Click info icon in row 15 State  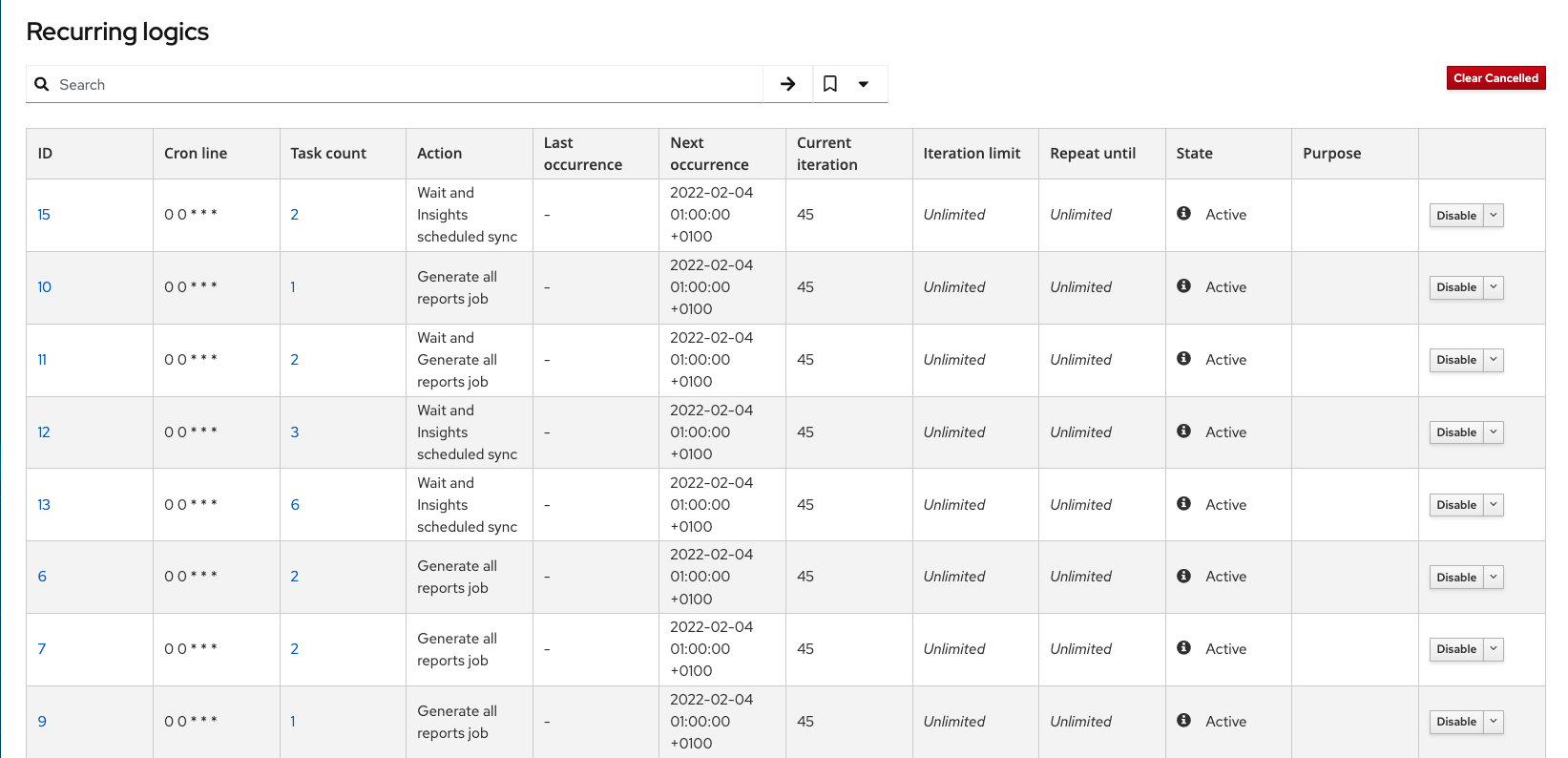coord(1183,214)
